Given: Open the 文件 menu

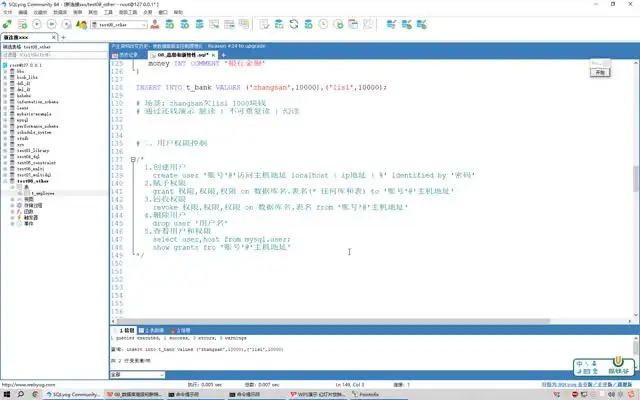Looking at the screenshot, I should point(8,10).
